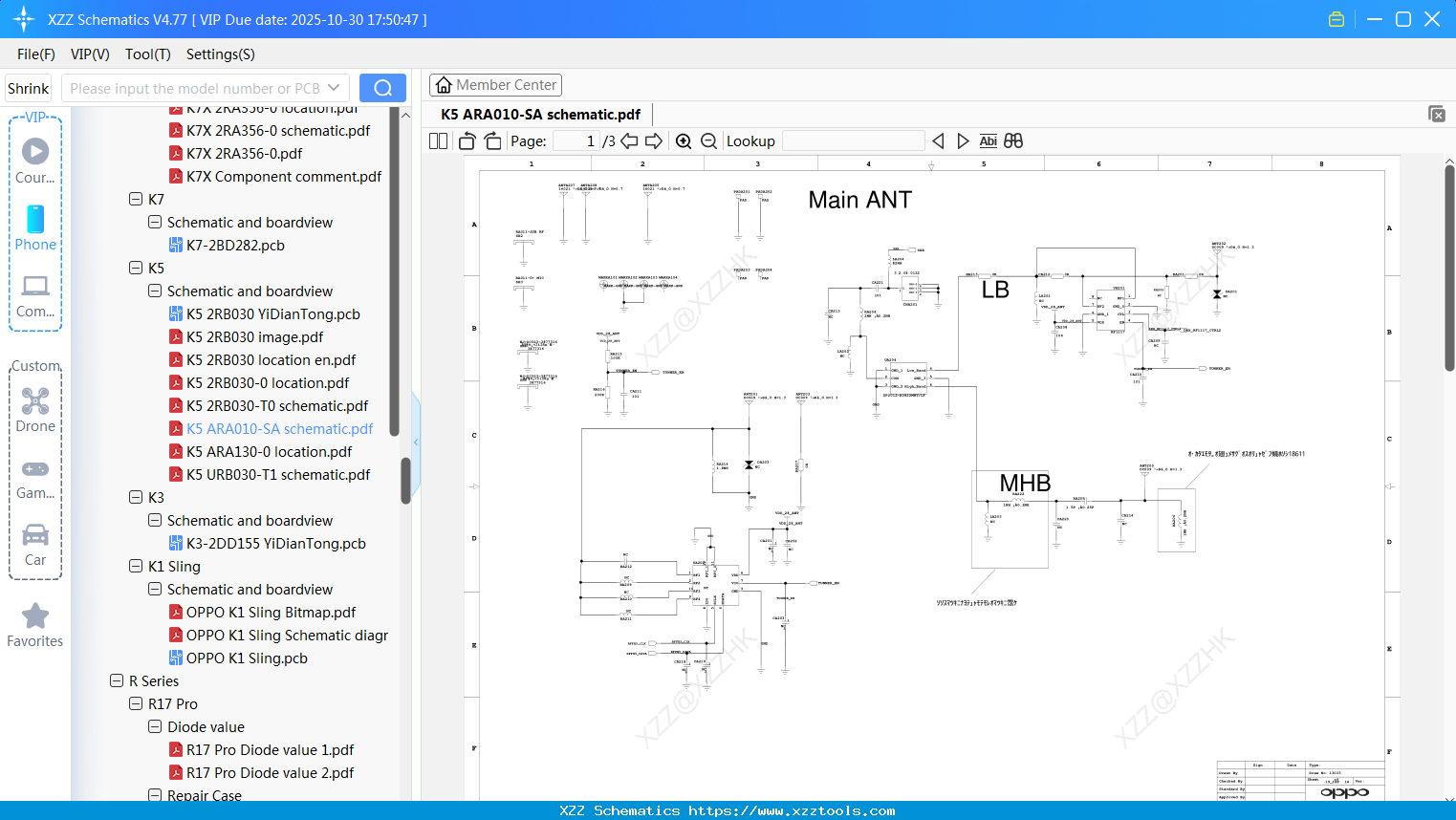Open the Tool(T) menu
Image resolution: width=1456 pixels, height=820 pixels.
[147, 54]
